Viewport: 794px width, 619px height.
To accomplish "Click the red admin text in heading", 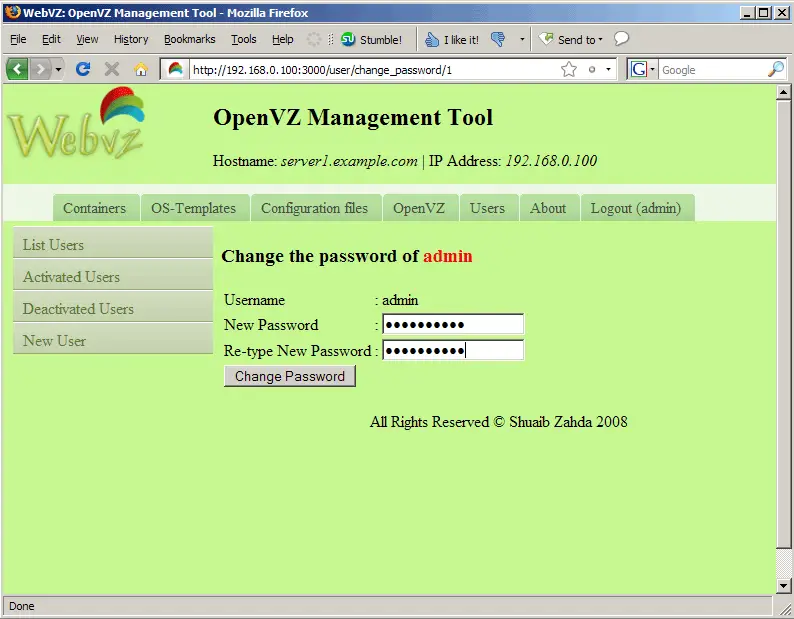I will [448, 256].
